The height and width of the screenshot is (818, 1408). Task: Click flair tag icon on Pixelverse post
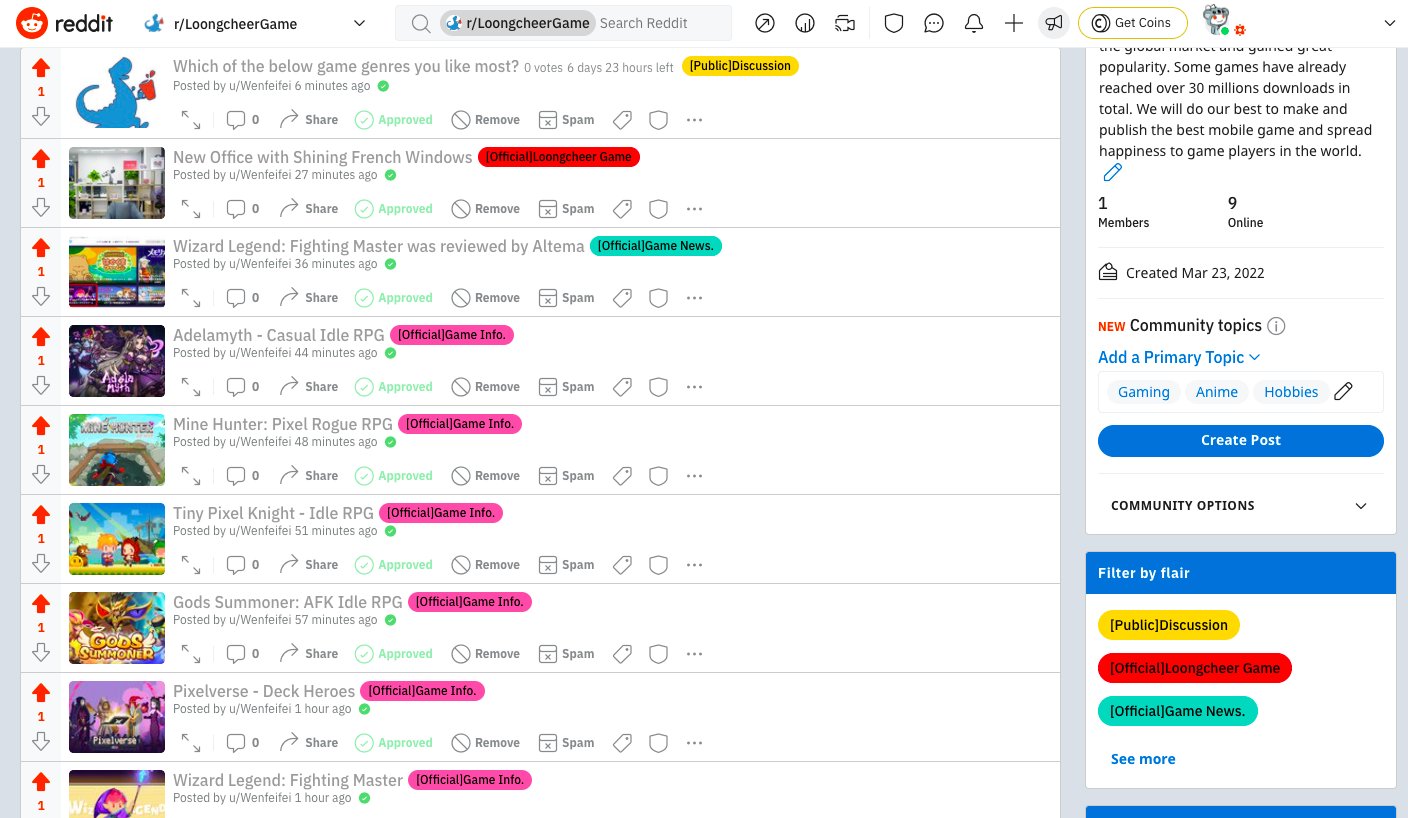pos(622,743)
